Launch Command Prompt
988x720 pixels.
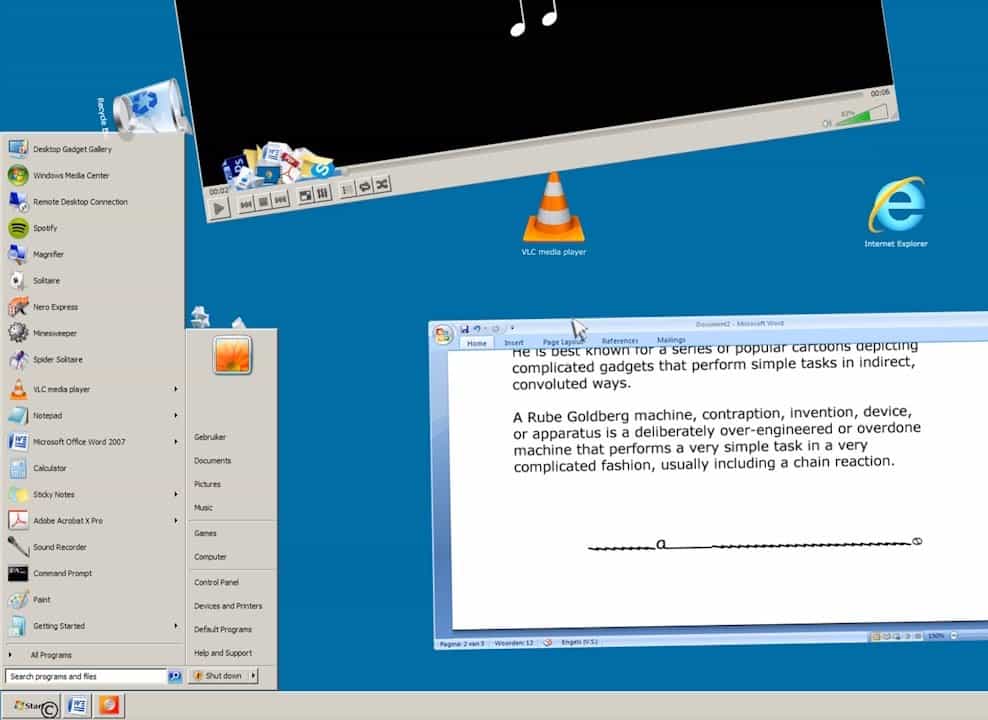click(93, 574)
